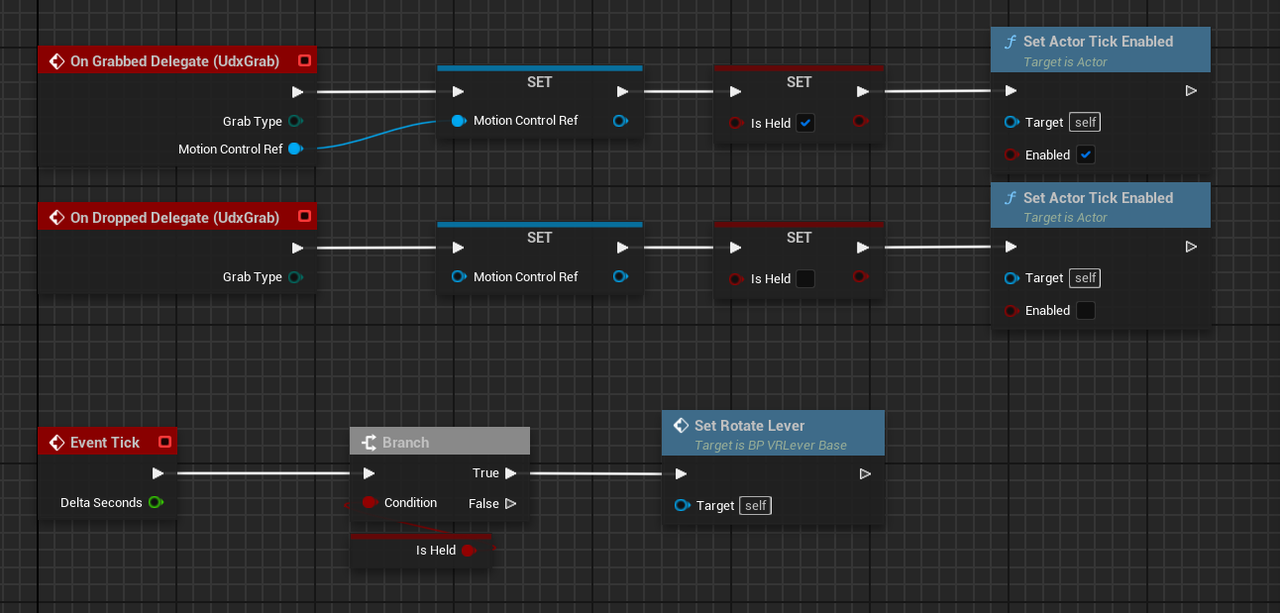1280x613 pixels.
Task: Click the Branch node's False execution pin
Action: 511,503
